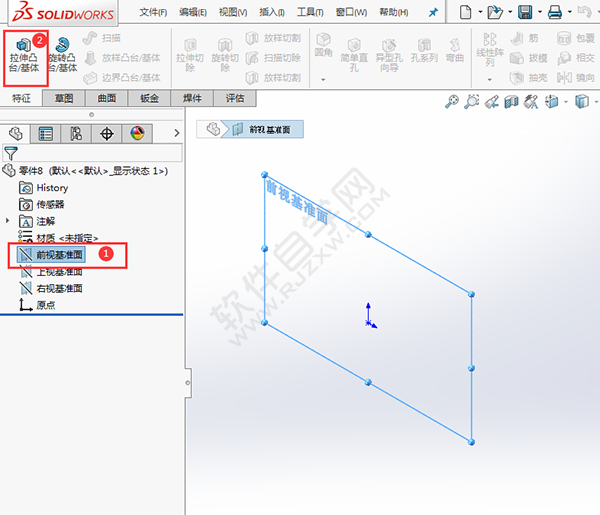Click the Shell (抽壳) tool
The width and height of the screenshot is (600, 515).
click(x=529, y=78)
